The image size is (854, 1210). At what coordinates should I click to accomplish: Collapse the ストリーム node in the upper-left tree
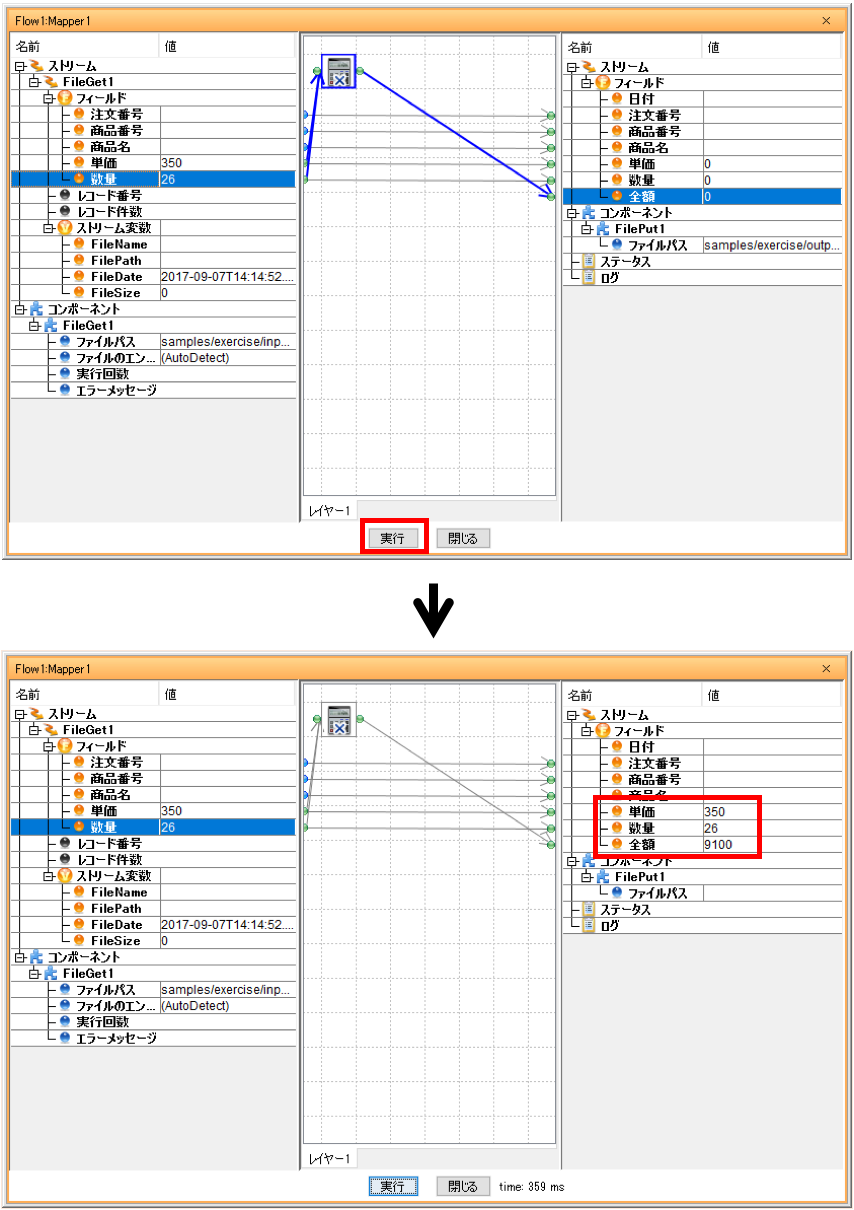click(x=19, y=65)
